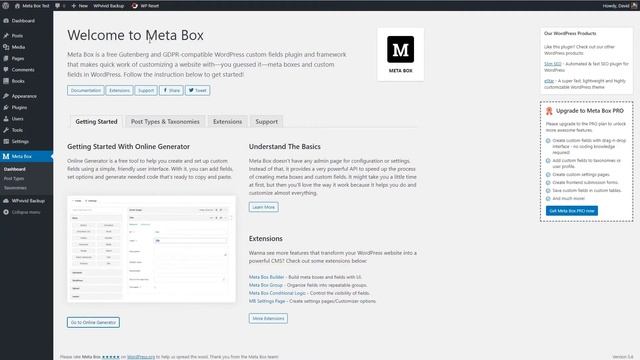Screen dimensions: 640x360
Task: Click Go to Online Generator button
Action: point(93,322)
